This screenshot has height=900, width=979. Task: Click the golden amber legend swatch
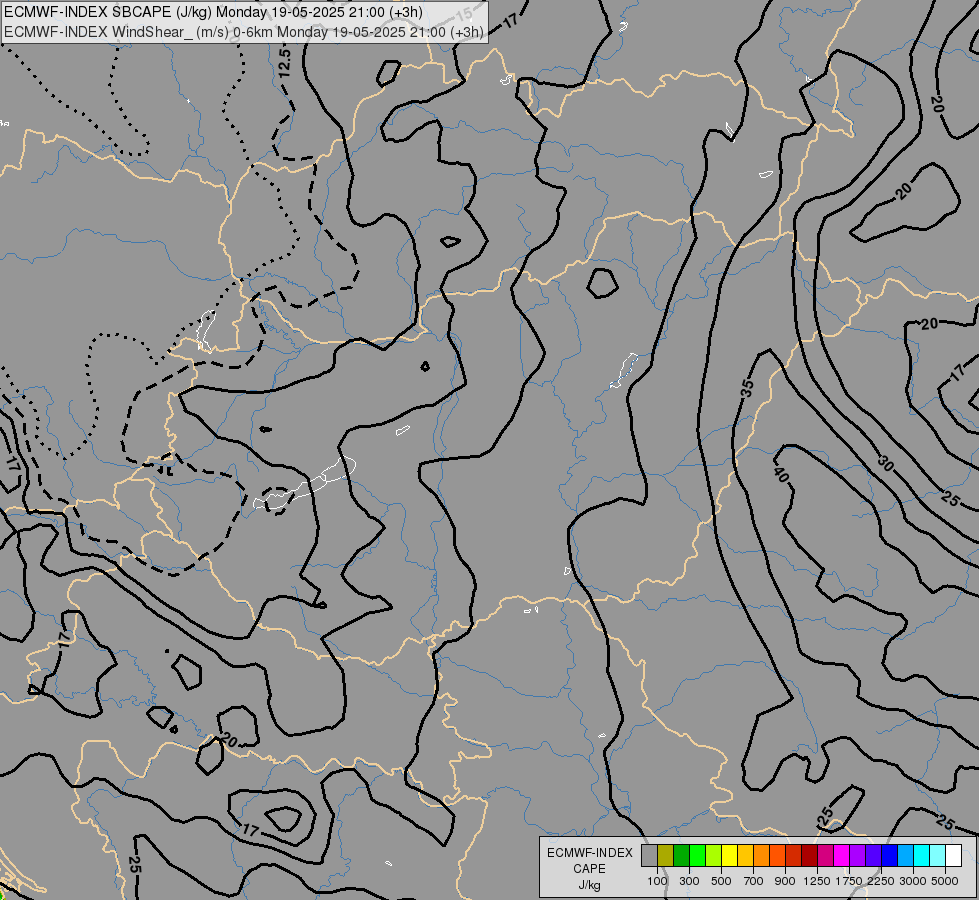tap(745, 856)
